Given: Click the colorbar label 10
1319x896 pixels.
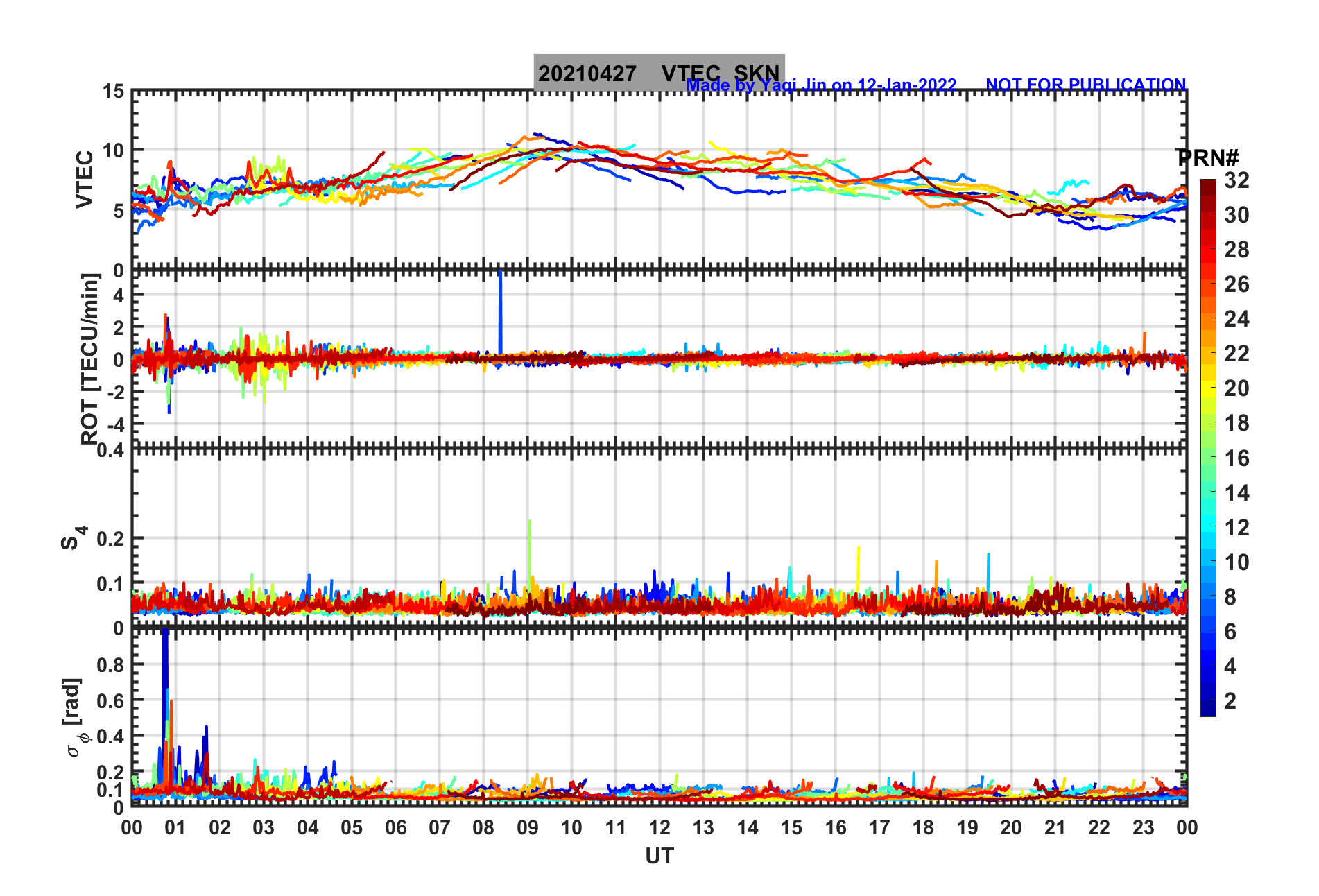Looking at the screenshot, I should tap(1236, 562).
